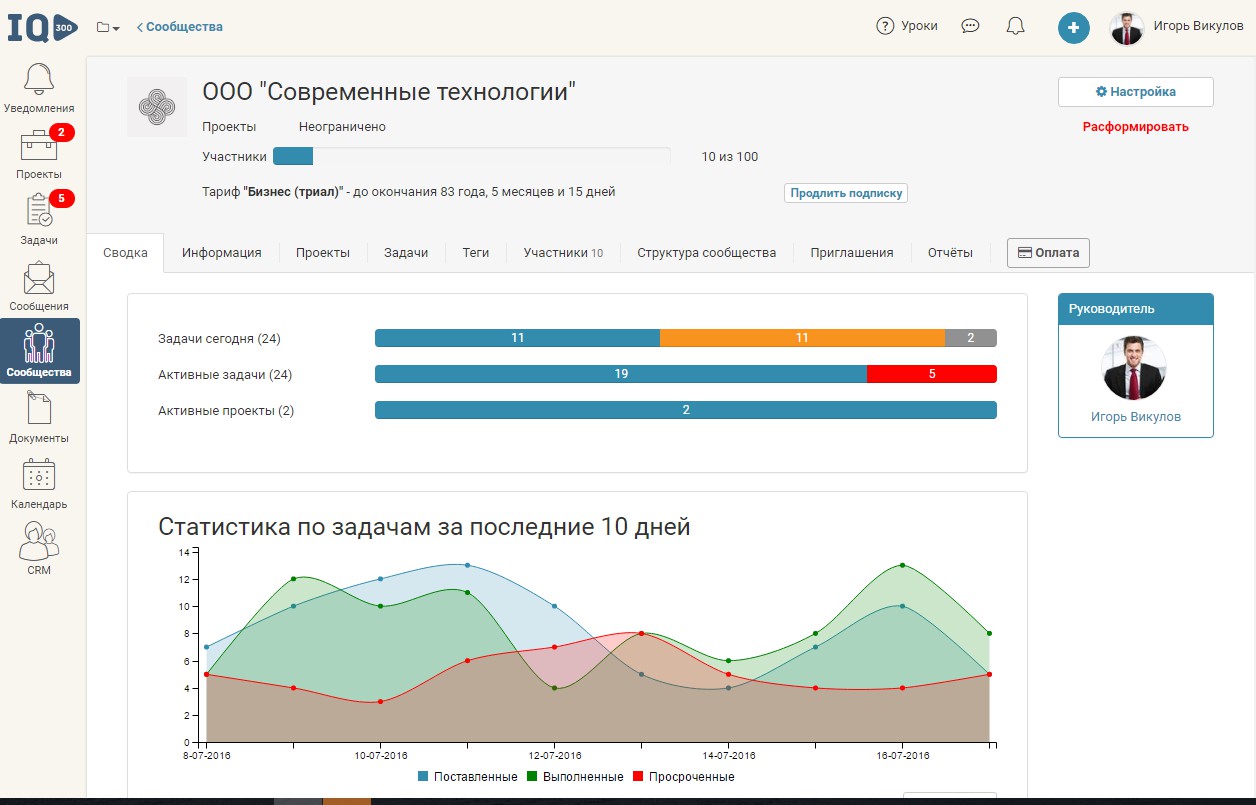Click Игорь Викулов name in header
The image size is (1256, 805).
pyautogui.click(x=1198, y=27)
